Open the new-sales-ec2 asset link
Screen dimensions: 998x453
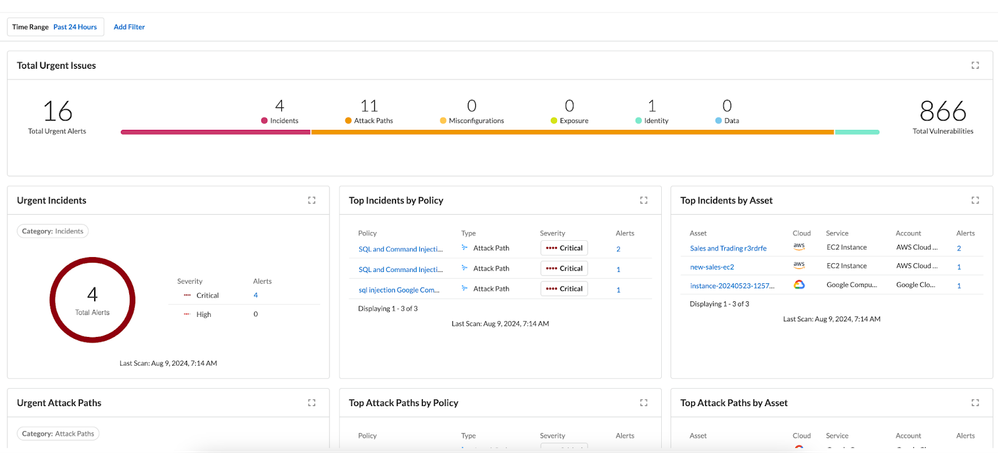tap(712, 267)
